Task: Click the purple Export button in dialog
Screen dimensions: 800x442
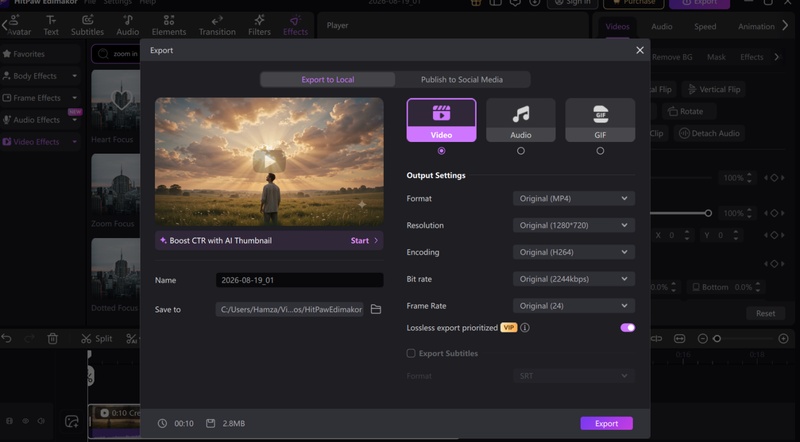Action: [606, 423]
